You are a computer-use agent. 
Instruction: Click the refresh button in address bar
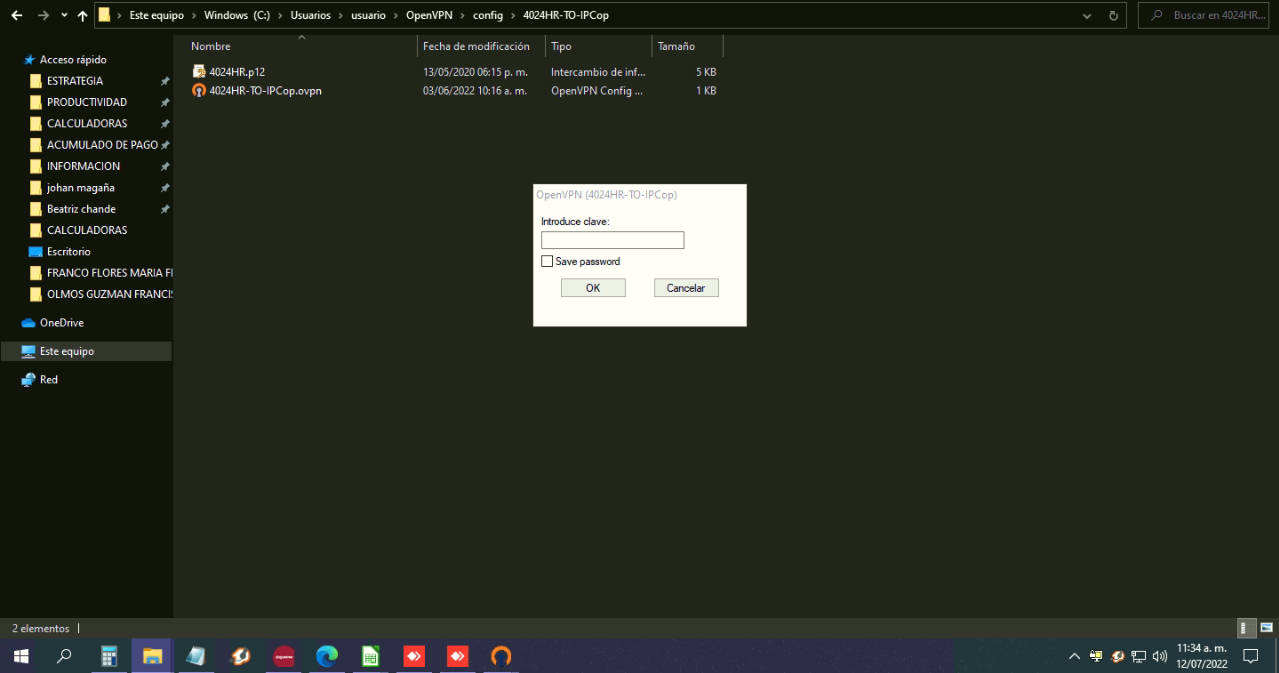coord(1113,16)
